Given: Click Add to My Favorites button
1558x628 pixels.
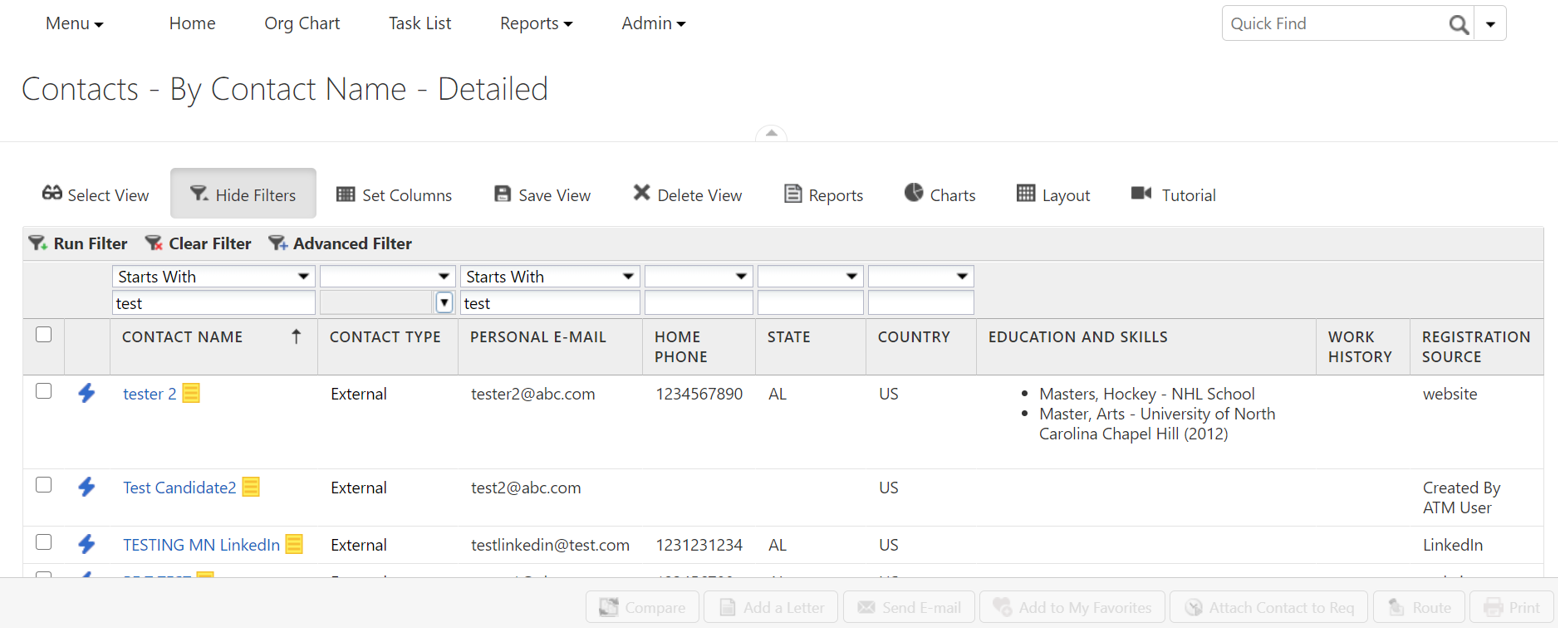Looking at the screenshot, I should click(x=1072, y=607).
